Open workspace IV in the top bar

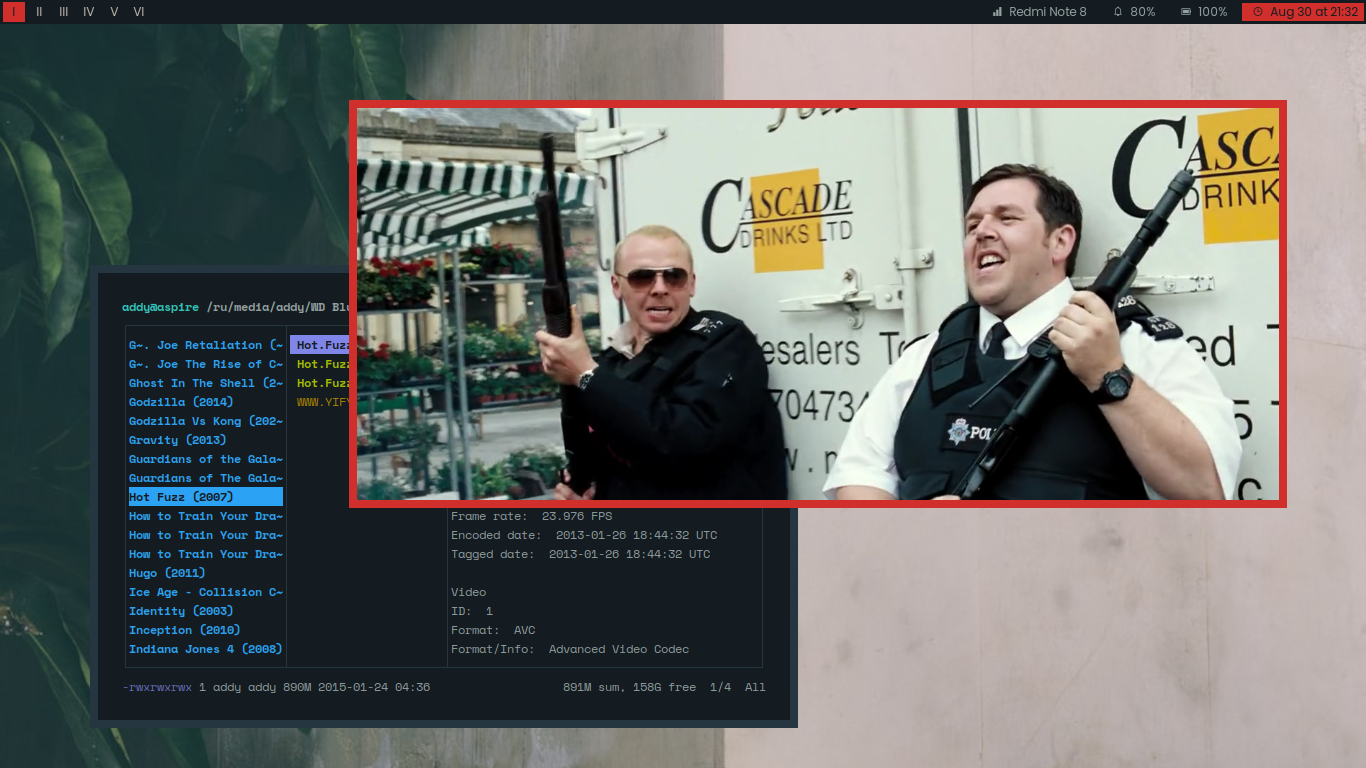tap(89, 12)
